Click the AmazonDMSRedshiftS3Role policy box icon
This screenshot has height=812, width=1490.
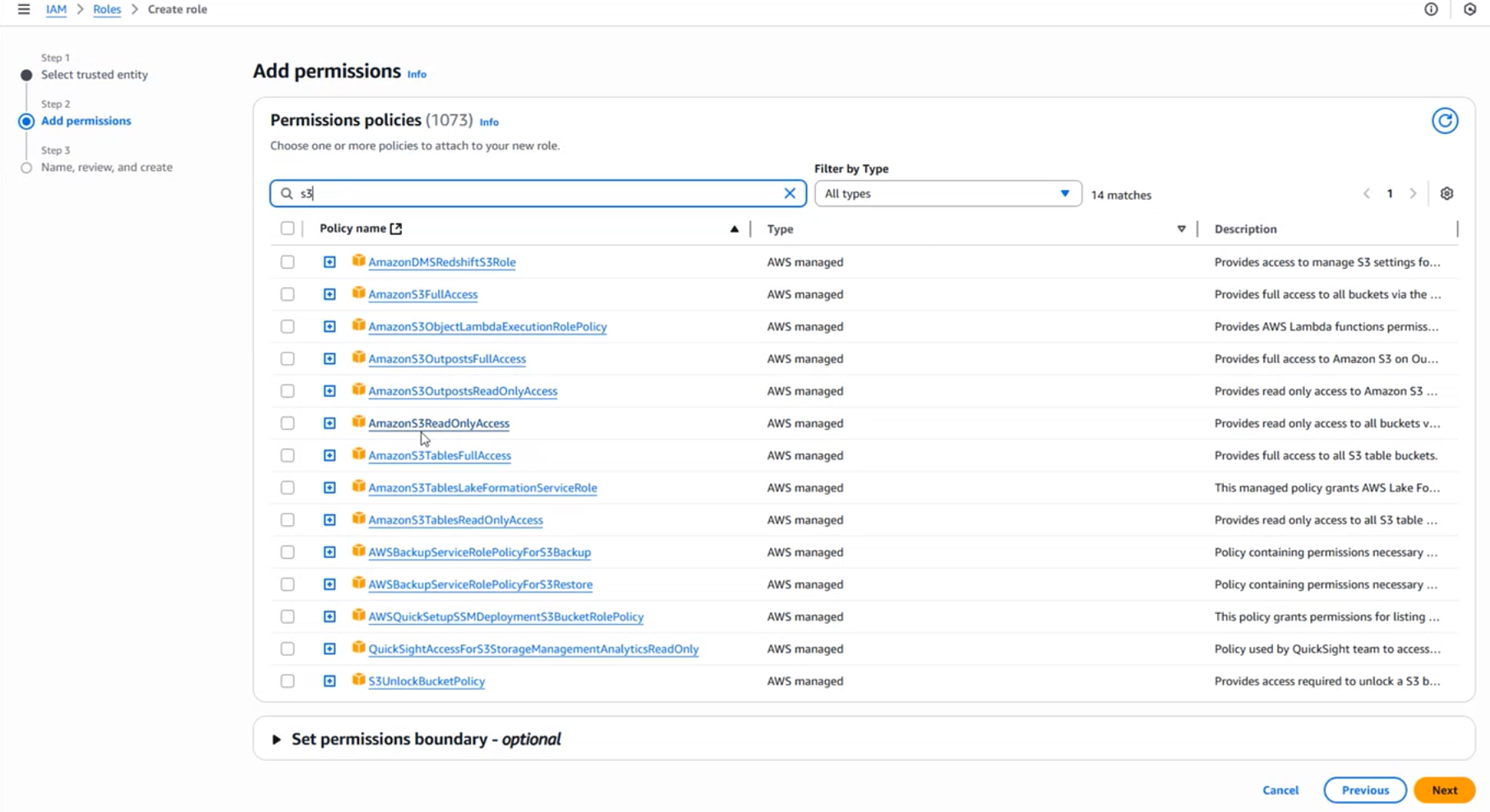click(x=358, y=261)
